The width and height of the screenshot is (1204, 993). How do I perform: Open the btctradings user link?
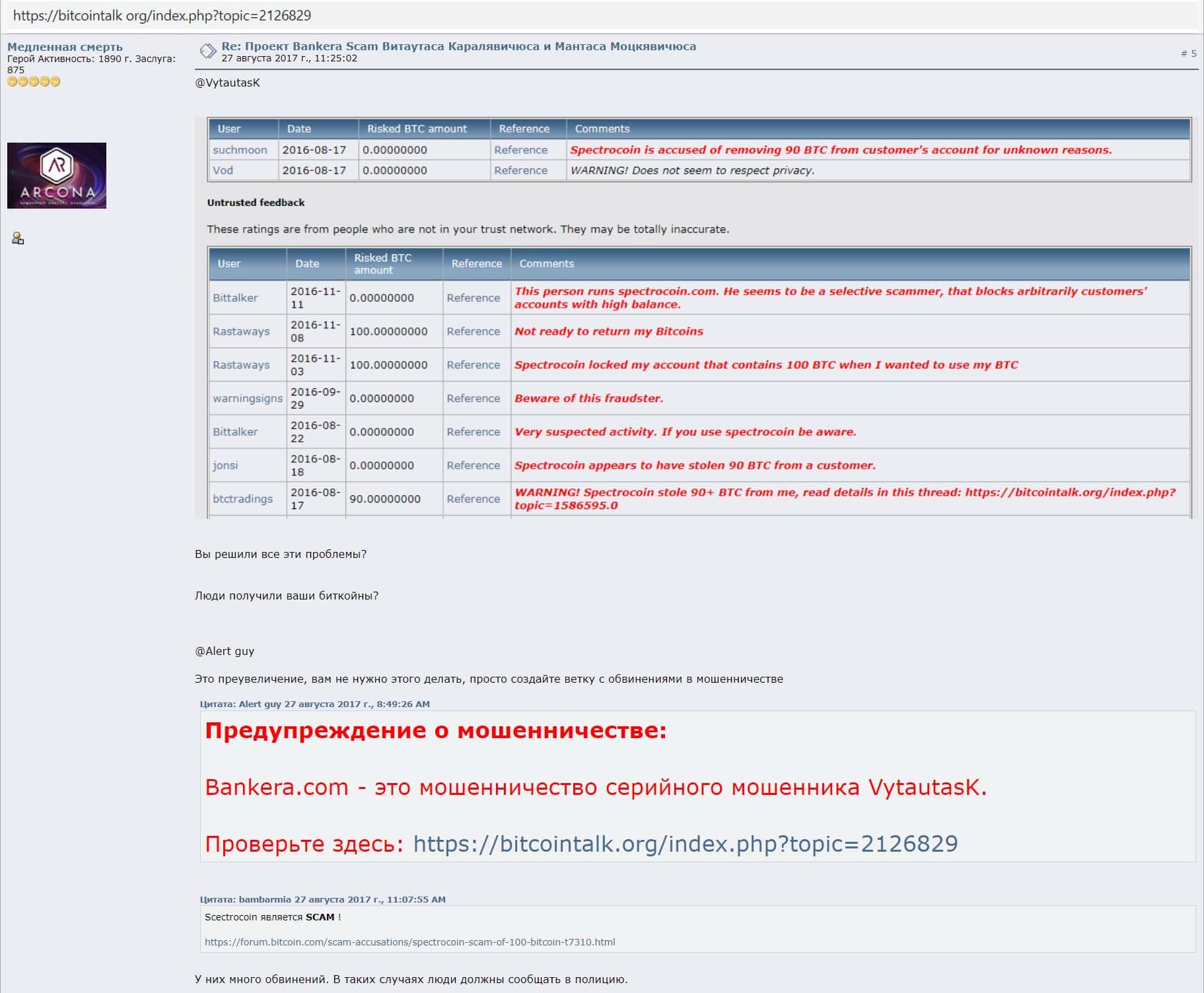click(242, 499)
